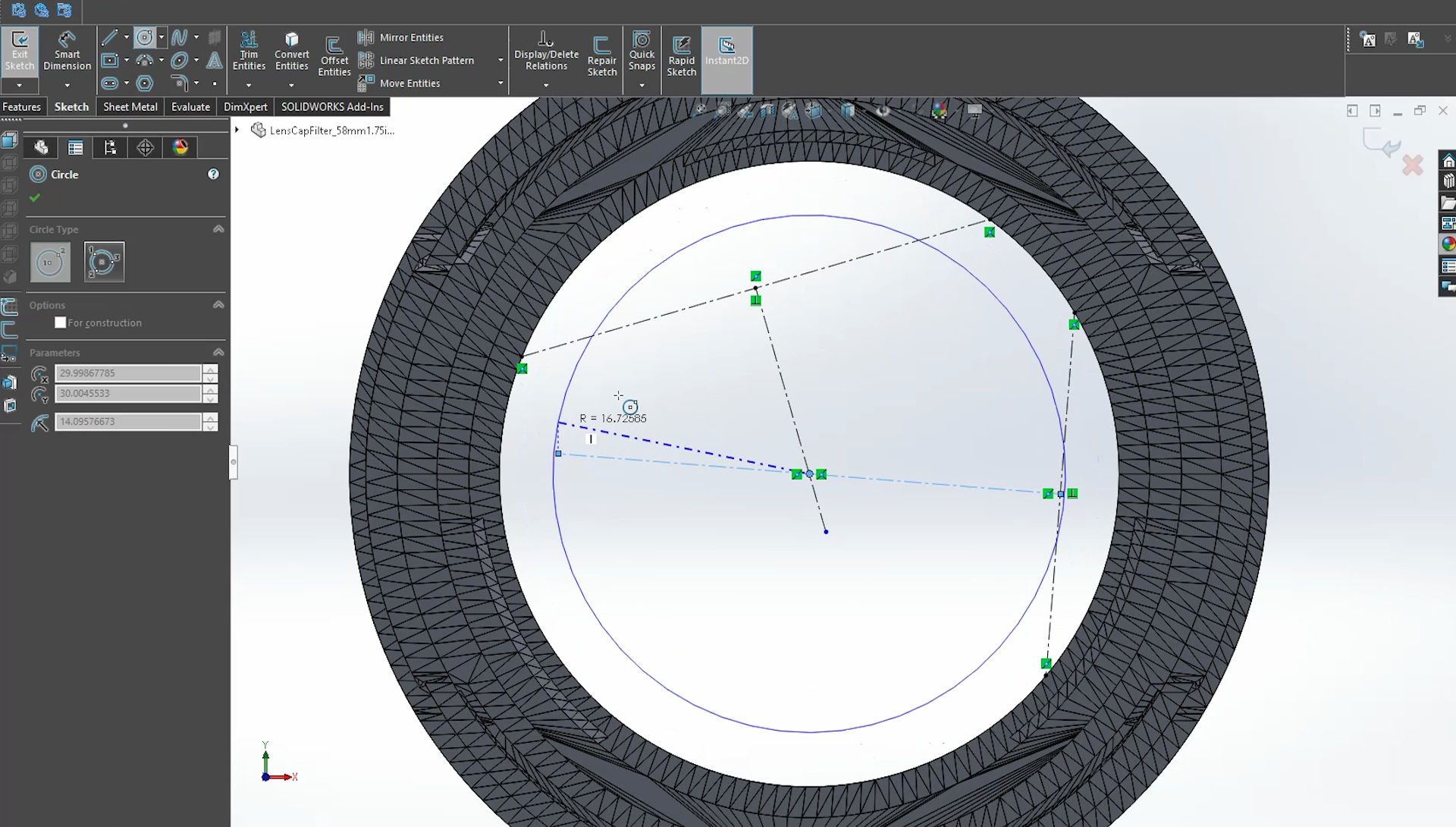Viewport: 1456px width, 827px height.
Task: Select the Spline sketch tool
Action: pyautogui.click(x=179, y=37)
